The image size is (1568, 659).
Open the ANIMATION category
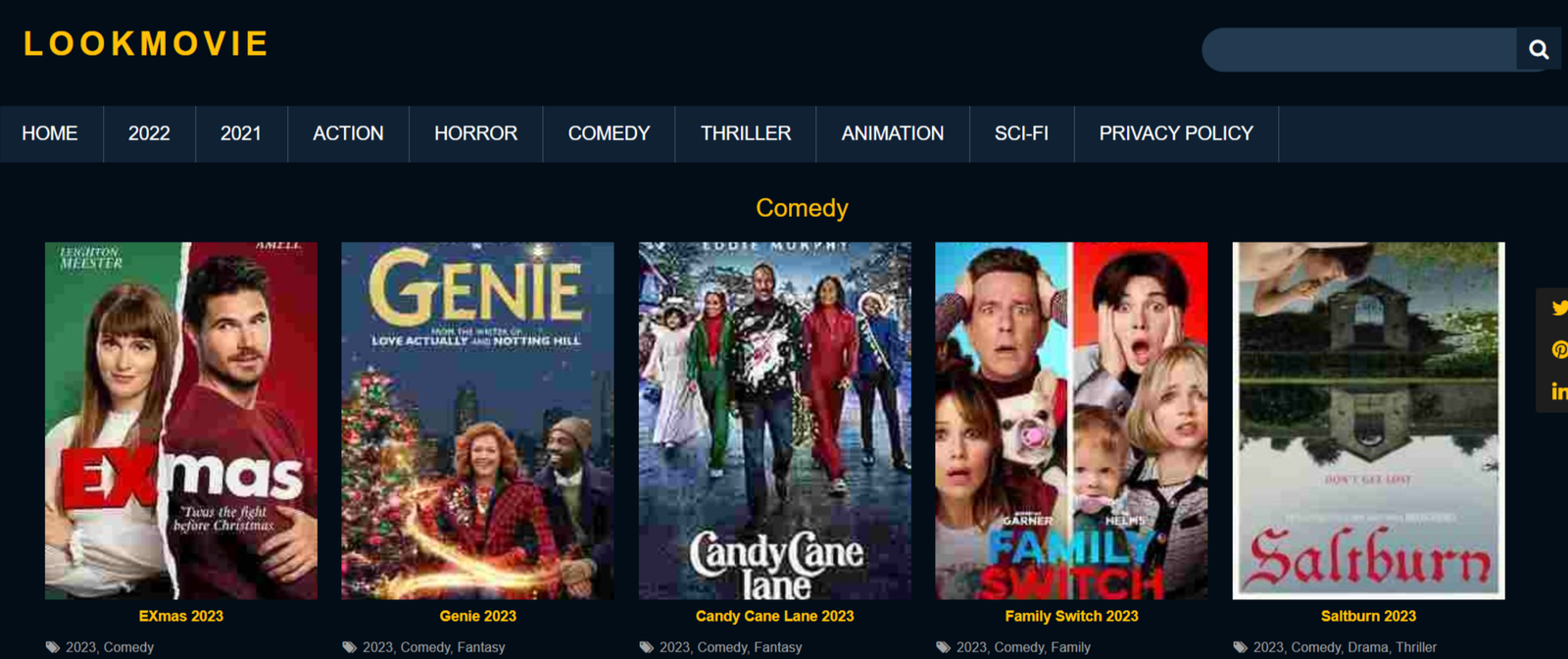[x=892, y=133]
